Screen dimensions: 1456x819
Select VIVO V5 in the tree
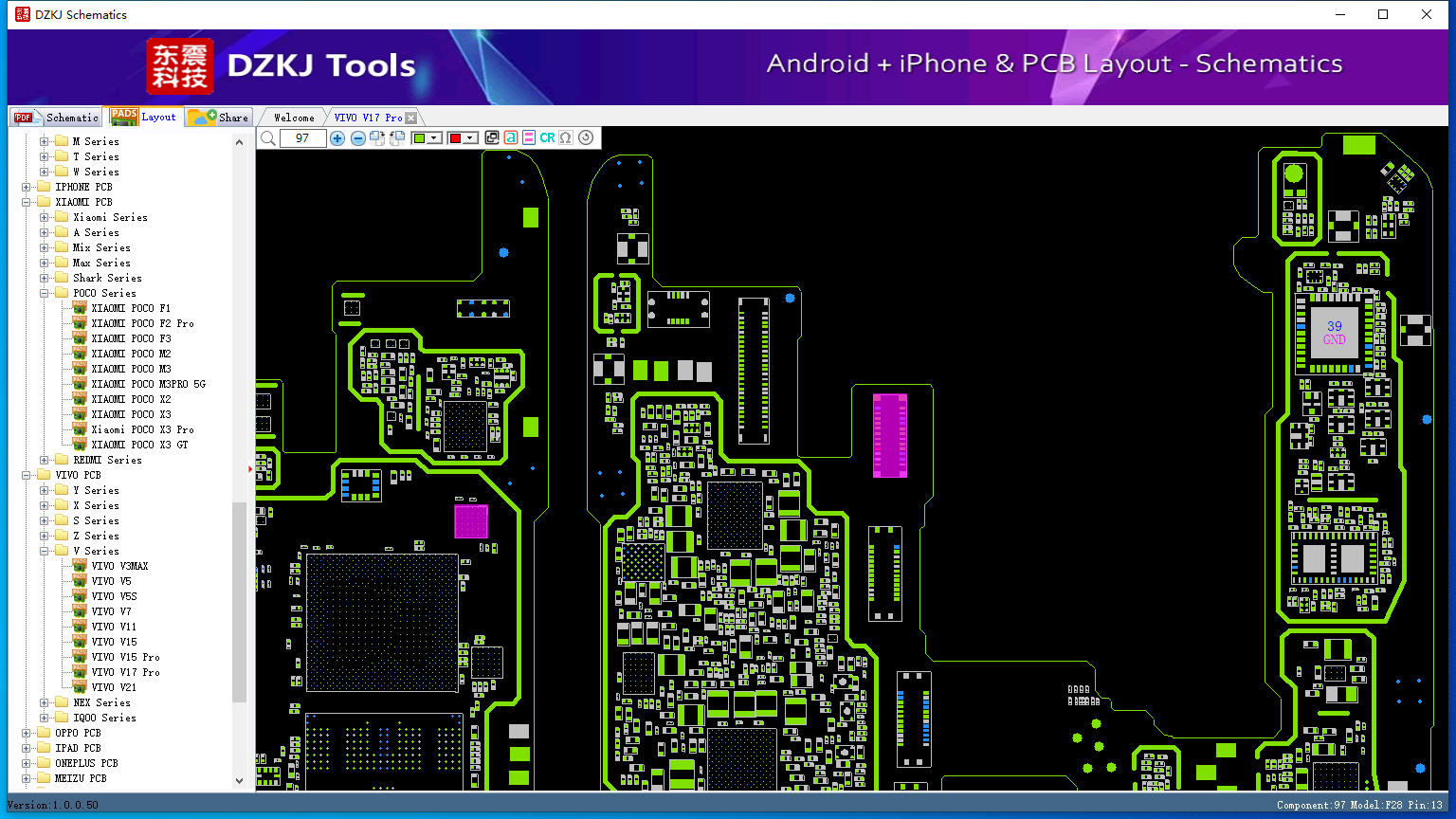tap(111, 581)
